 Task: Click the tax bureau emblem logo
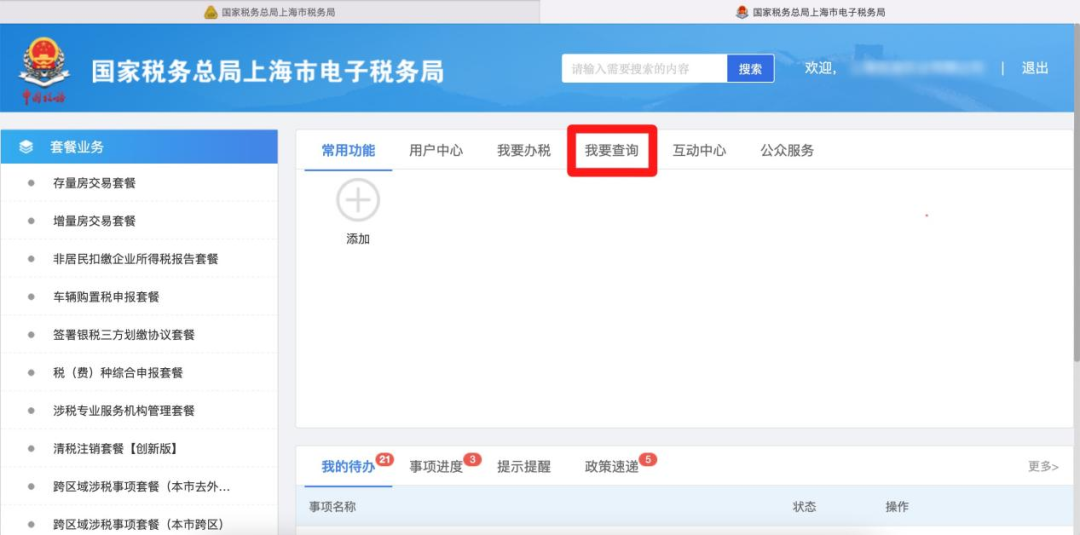coord(44,68)
